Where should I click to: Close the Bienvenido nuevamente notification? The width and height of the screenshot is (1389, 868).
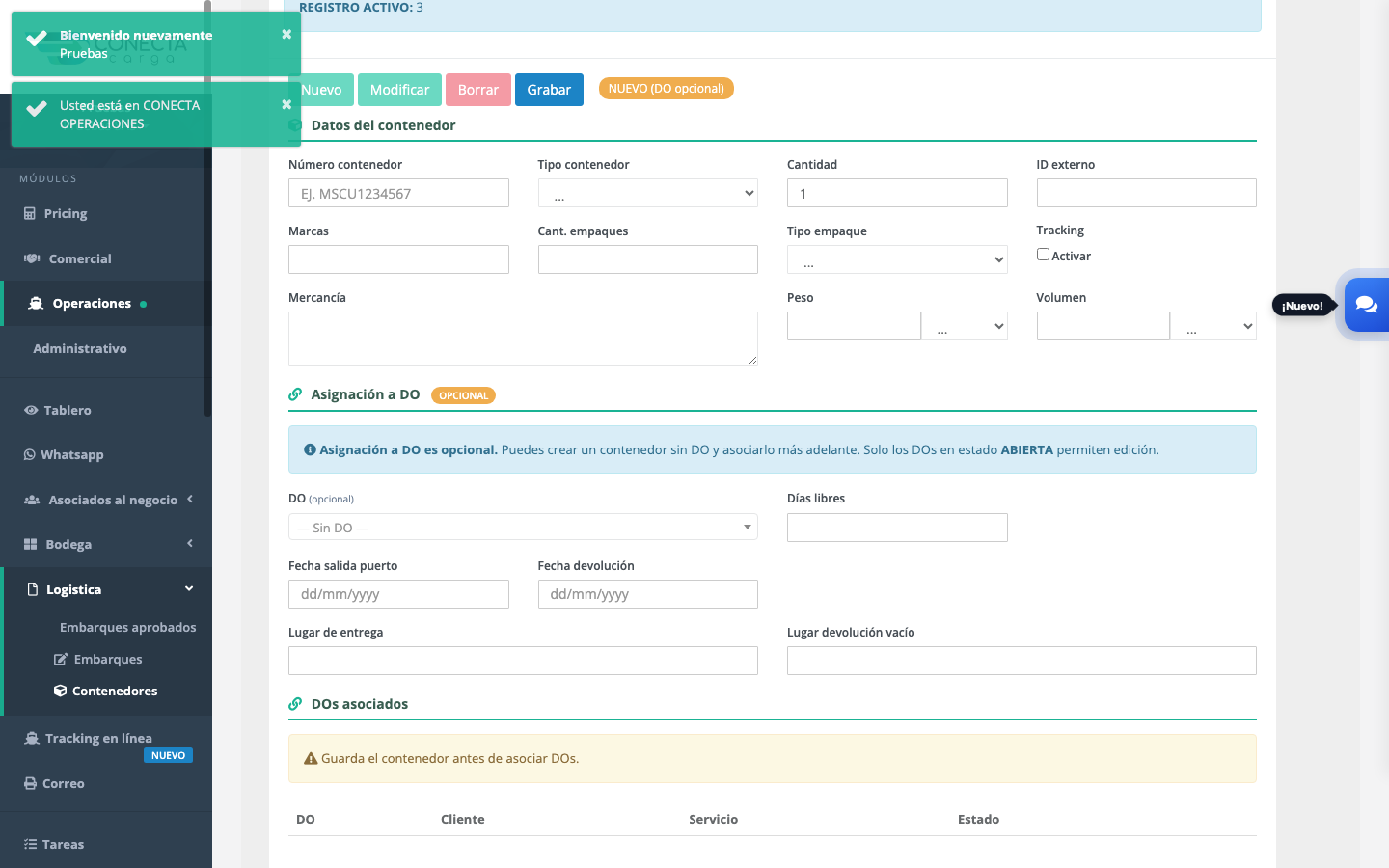click(x=286, y=34)
